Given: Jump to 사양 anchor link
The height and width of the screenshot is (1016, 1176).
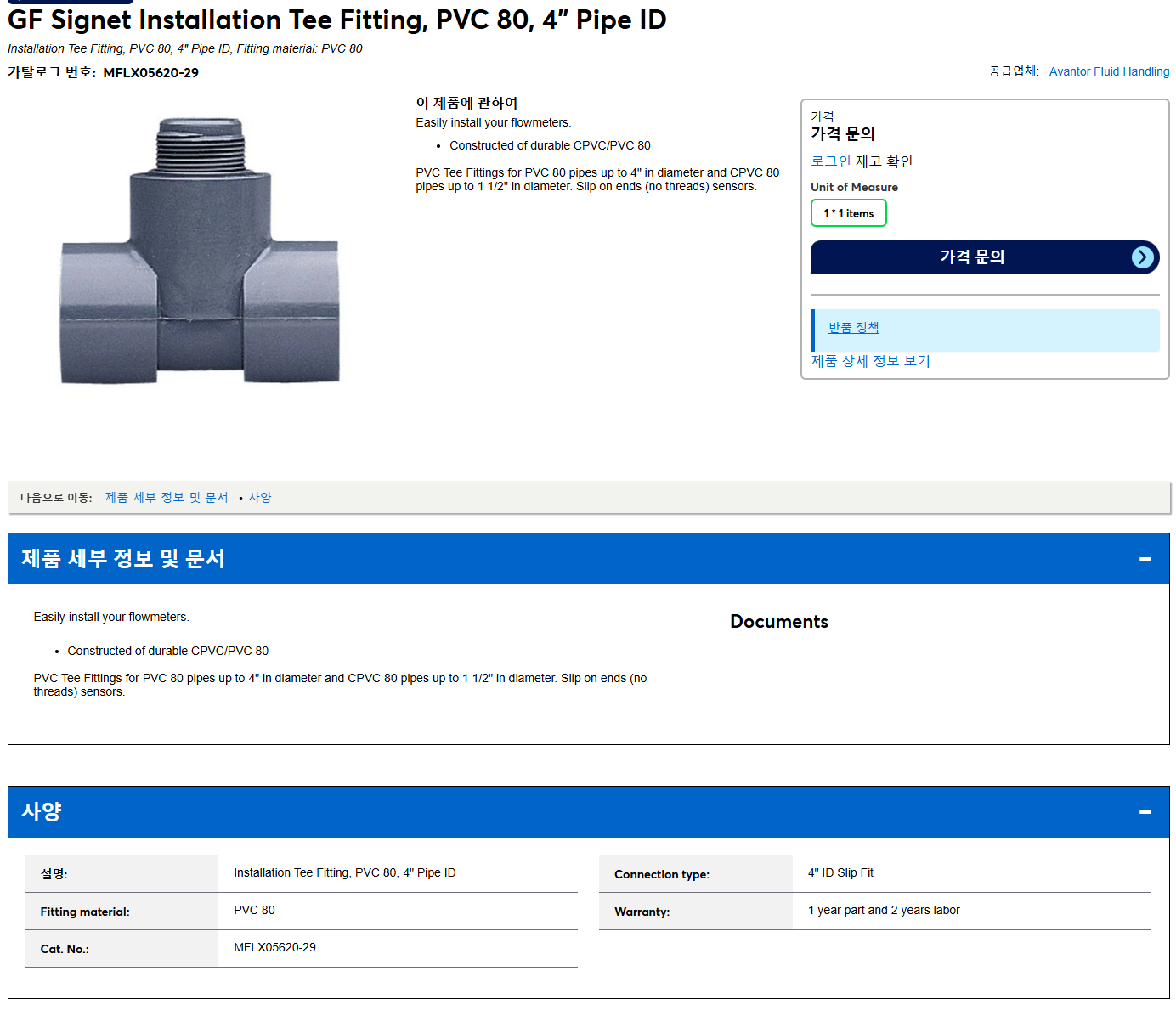Looking at the screenshot, I should pos(260,498).
